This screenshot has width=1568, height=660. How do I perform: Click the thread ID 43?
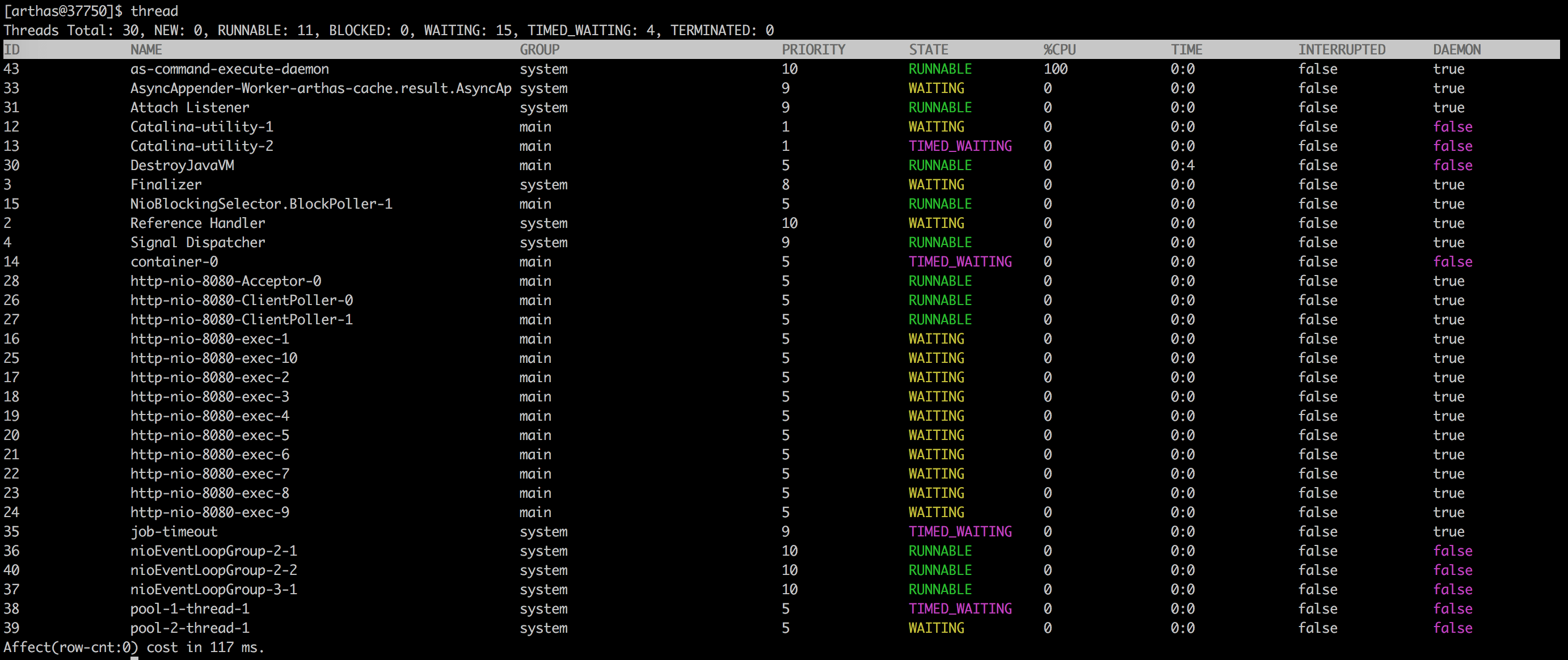(x=11, y=69)
